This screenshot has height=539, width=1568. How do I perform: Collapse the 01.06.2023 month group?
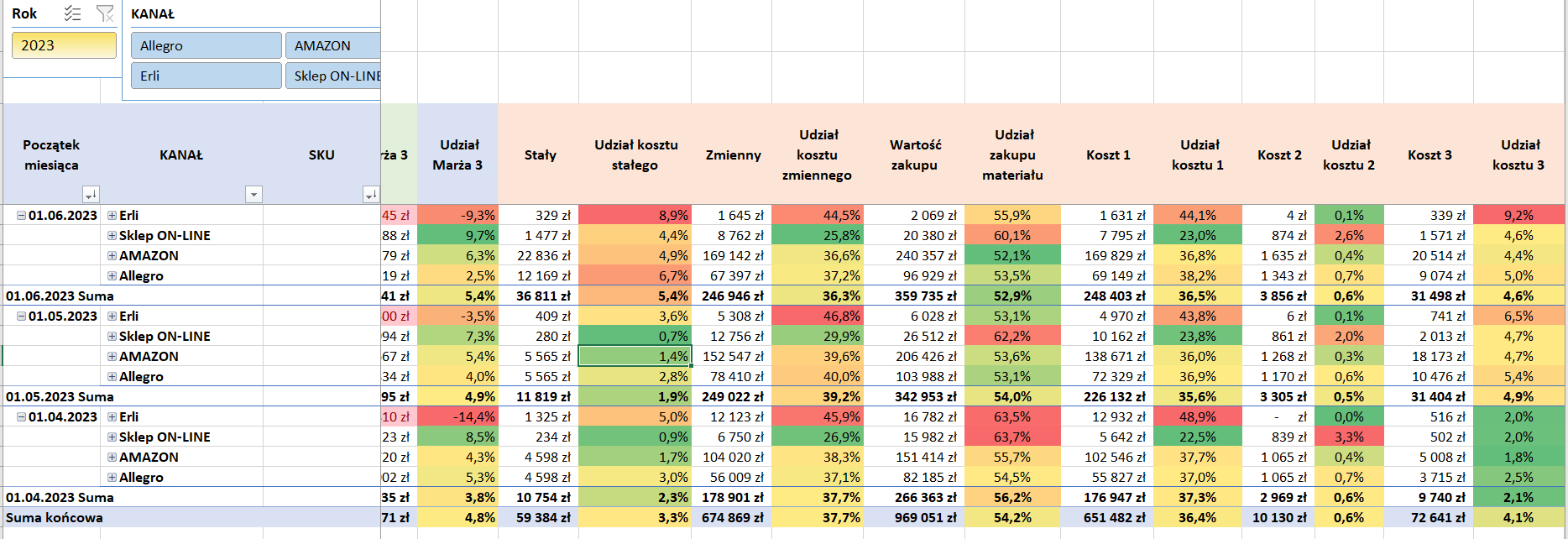pos(21,216)
